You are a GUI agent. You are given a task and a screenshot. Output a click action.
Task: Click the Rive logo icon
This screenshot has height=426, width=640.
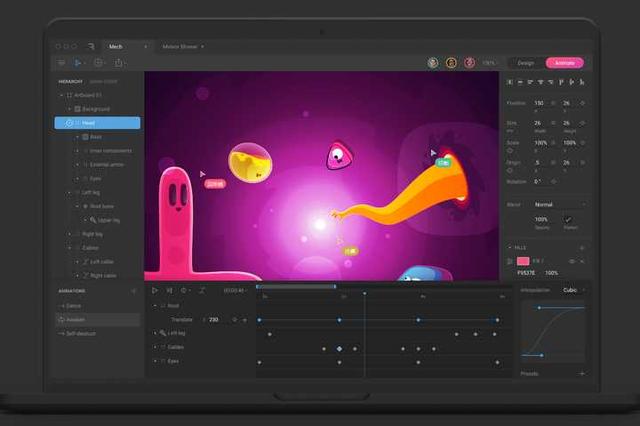tap(90, 46)
